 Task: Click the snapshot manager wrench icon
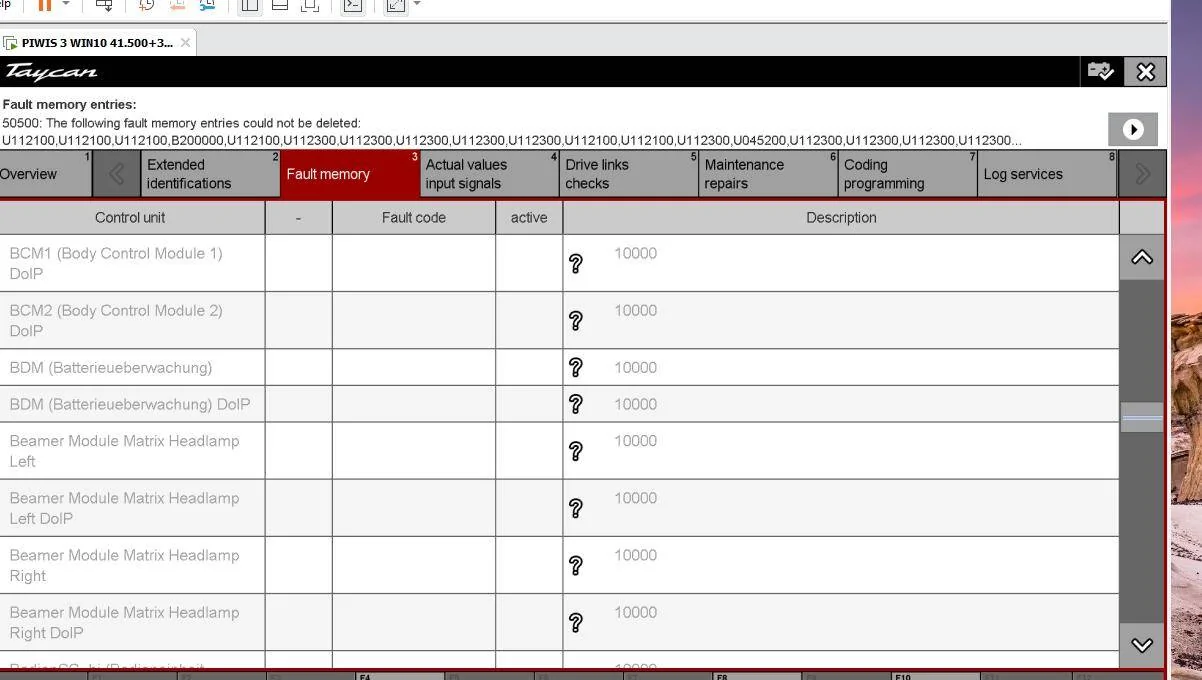point(208,5)
